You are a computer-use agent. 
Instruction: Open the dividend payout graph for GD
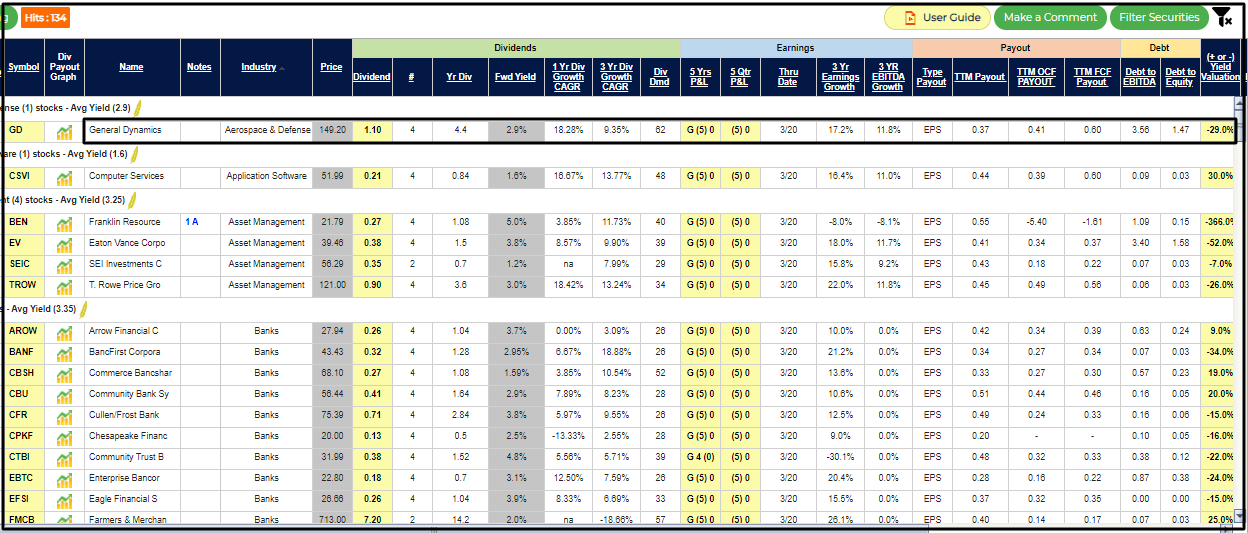(x=65, y=130)
